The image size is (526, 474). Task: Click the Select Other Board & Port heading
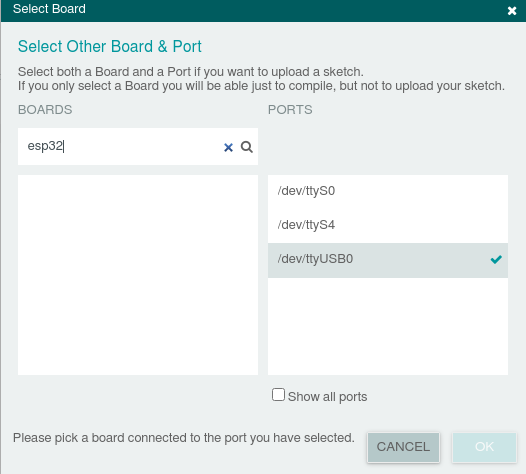pos(110,46)
